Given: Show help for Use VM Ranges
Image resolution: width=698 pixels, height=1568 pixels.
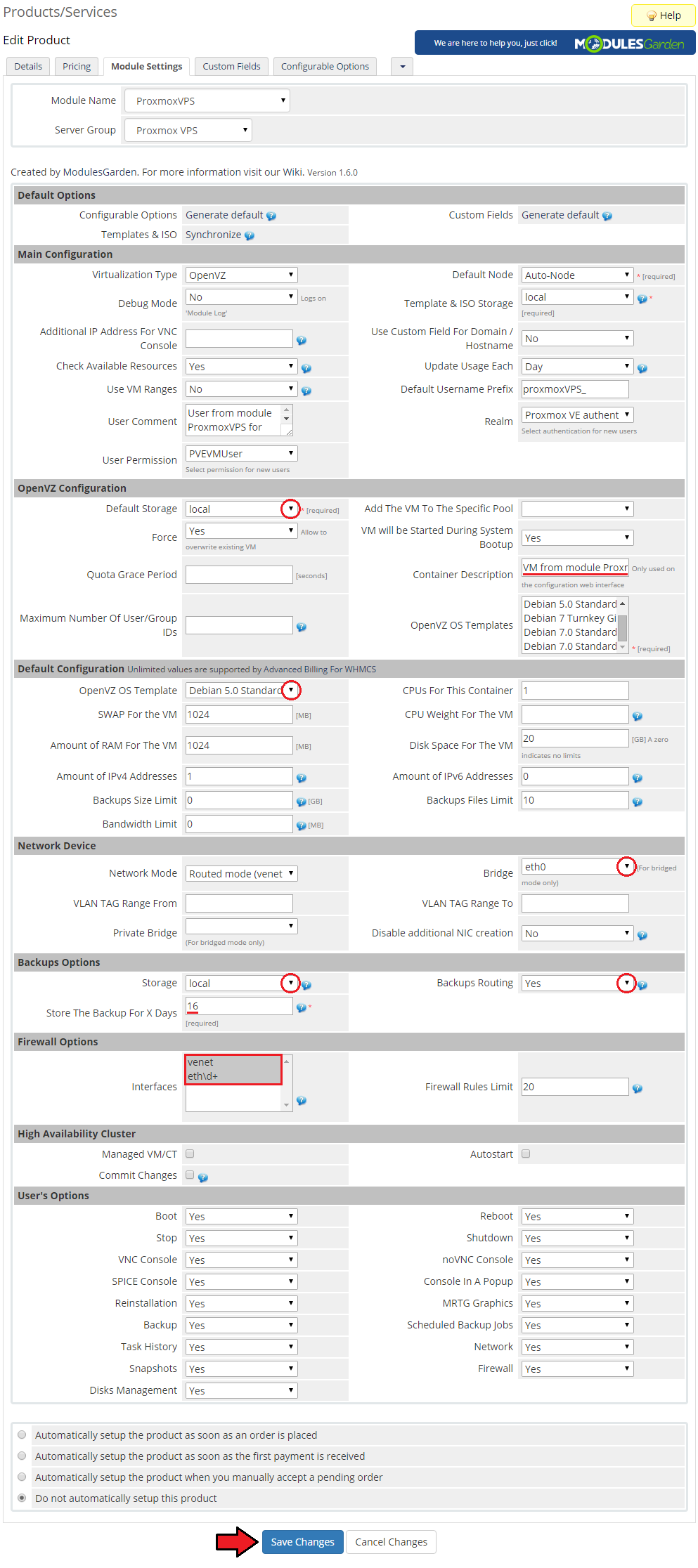Looking at the screenshot, I should pyautogui.click(x=306, y=391).
